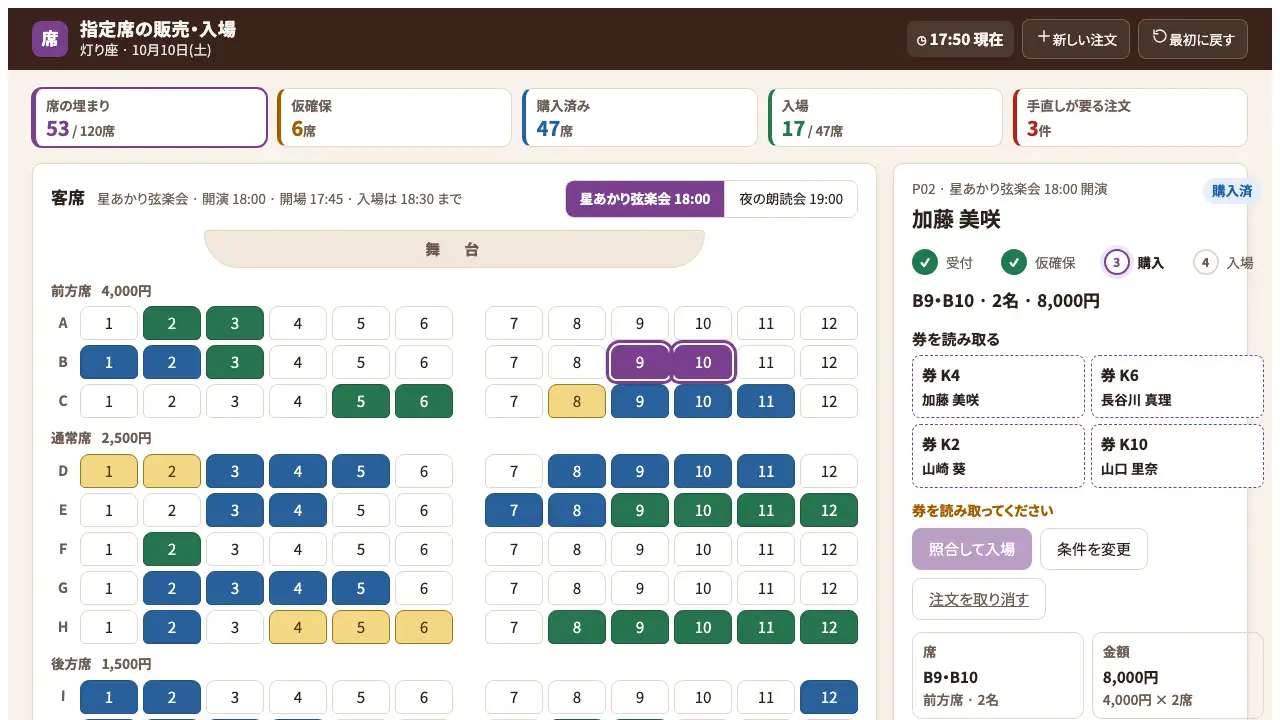Select free seat A12

829,324
